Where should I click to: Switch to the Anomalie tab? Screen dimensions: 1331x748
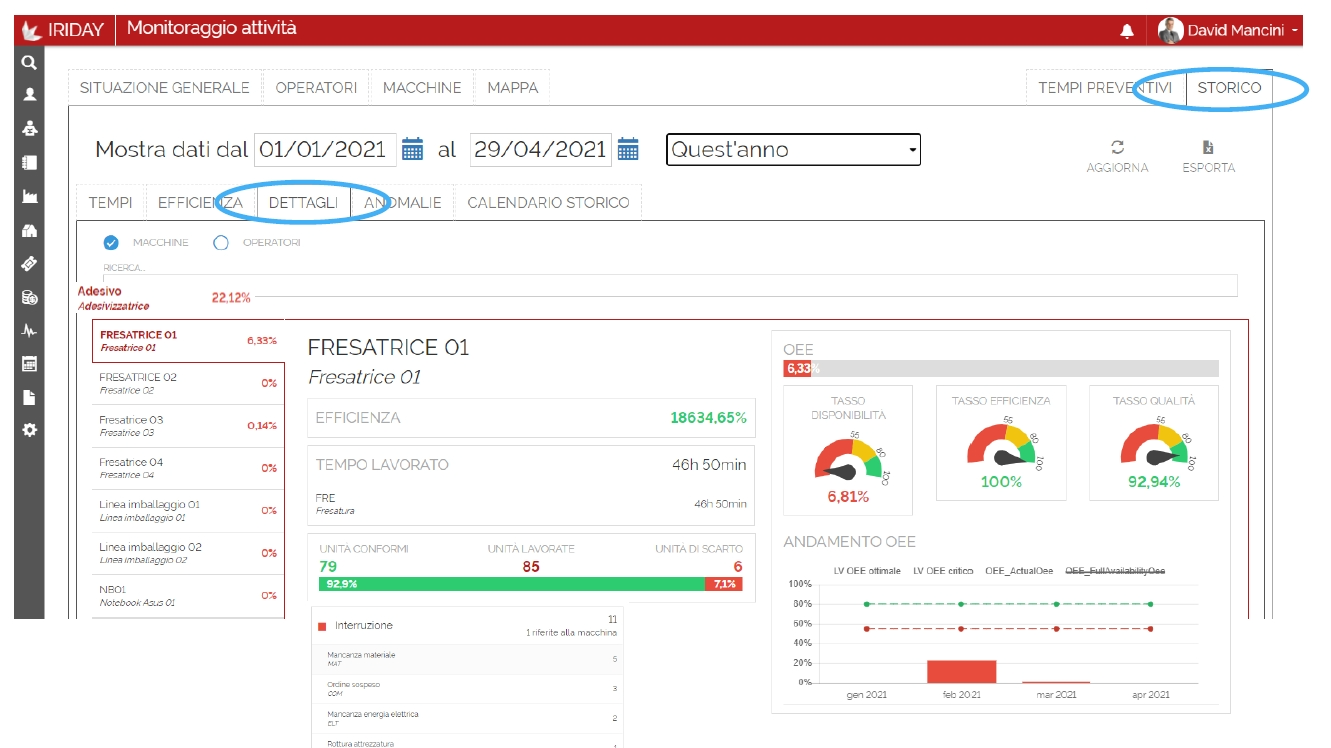[x=403, y=203]
